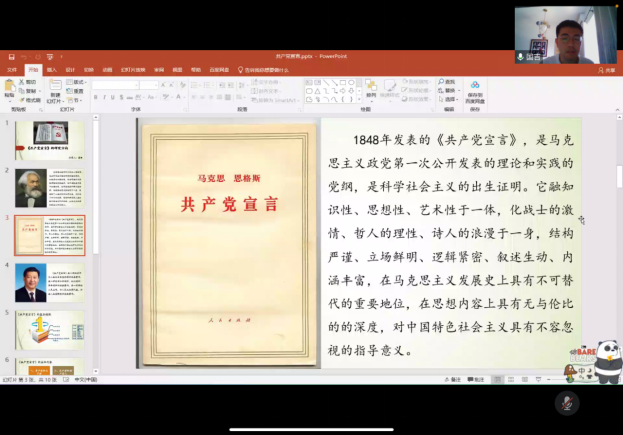Open the Section (节) dropdown
The image size is (623, 435).
(74, 100)
